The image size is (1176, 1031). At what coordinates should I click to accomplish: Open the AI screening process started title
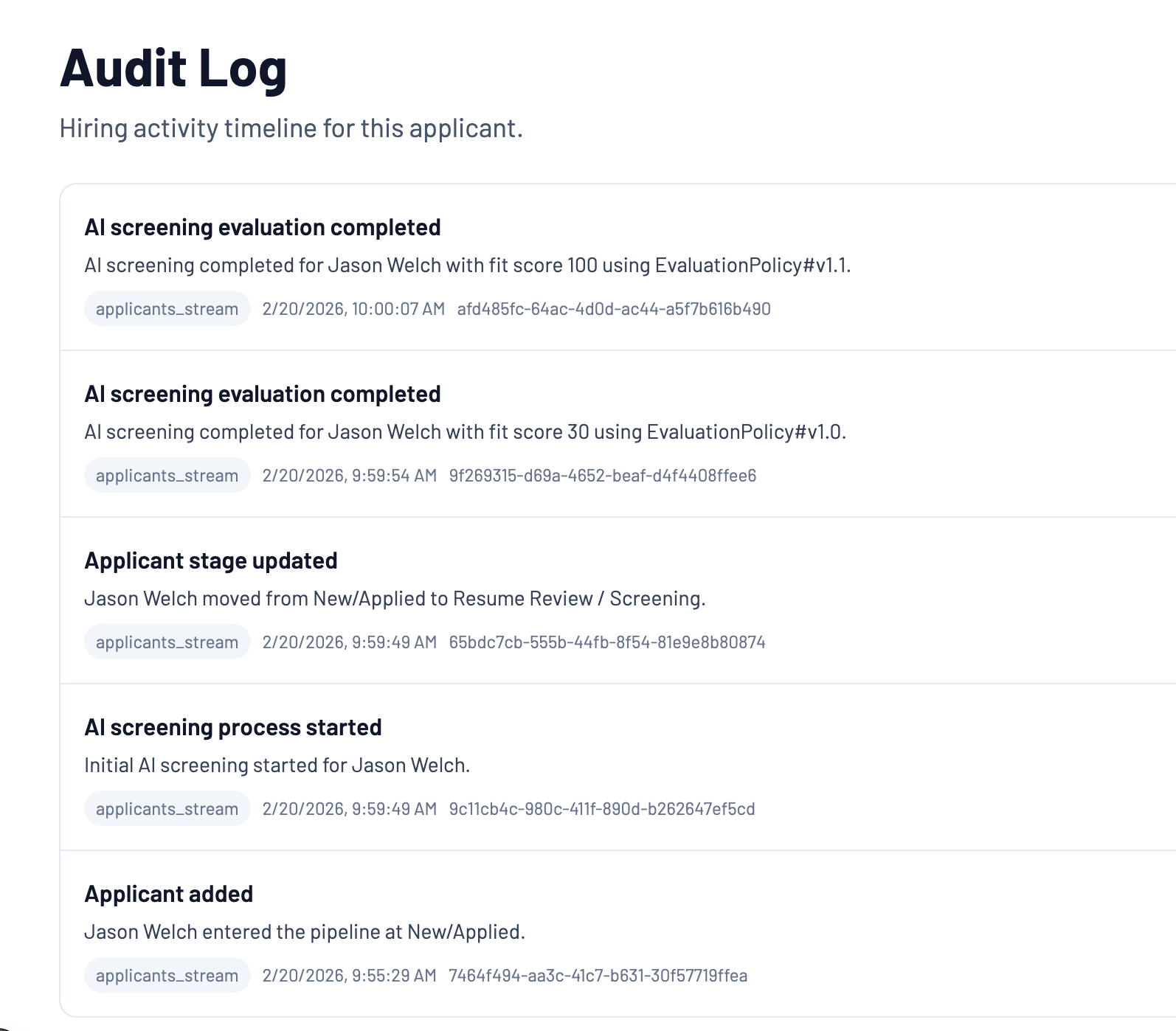[x=233, y=727]
